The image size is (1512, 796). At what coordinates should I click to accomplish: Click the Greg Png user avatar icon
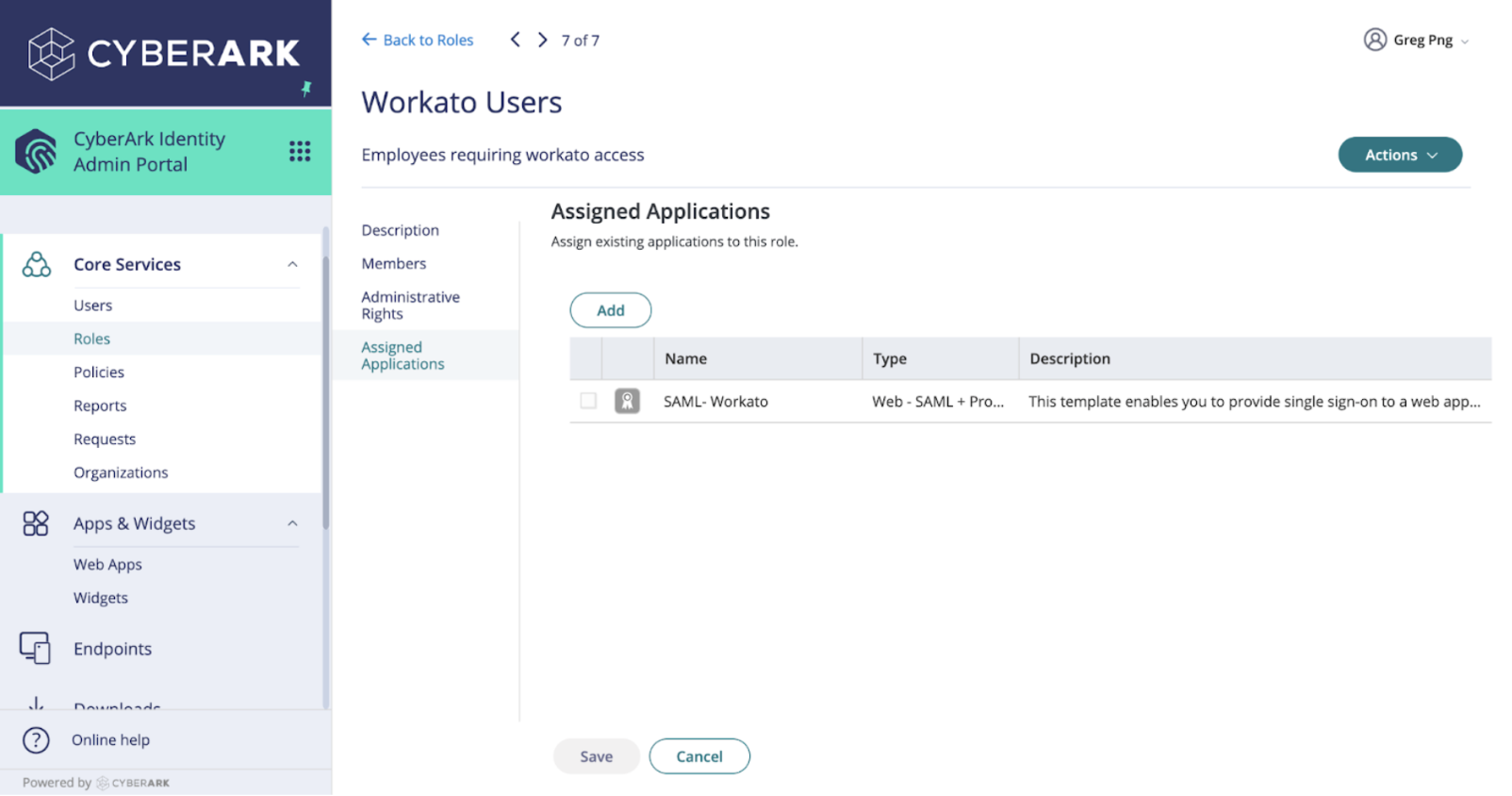pos(1375,40)
